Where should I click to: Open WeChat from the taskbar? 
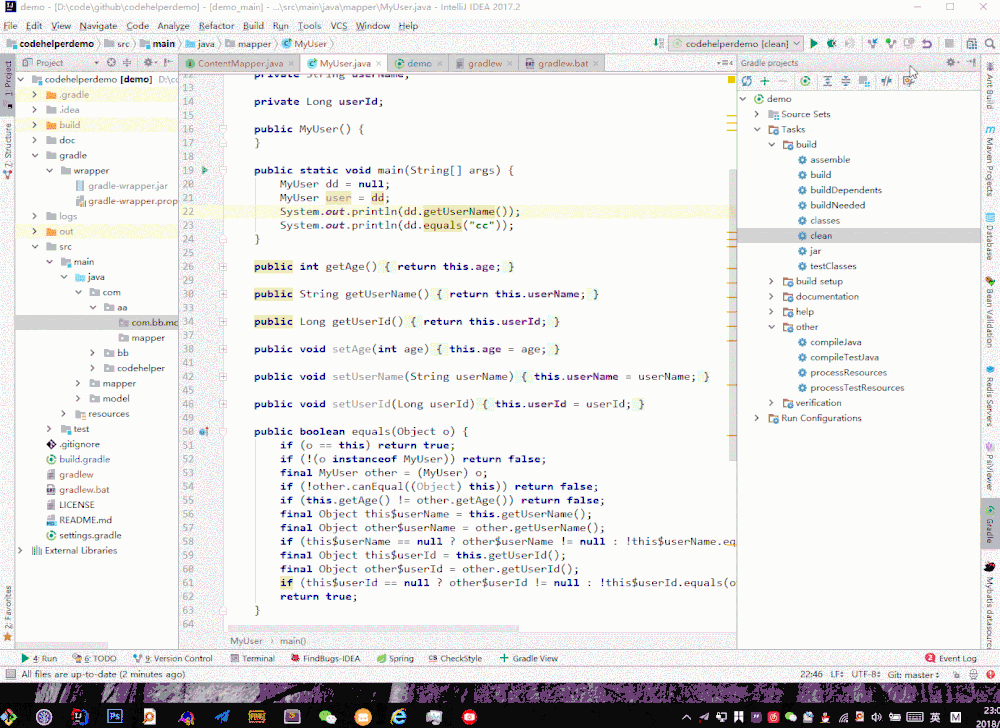pyautogui.click(x=327, y=717)
